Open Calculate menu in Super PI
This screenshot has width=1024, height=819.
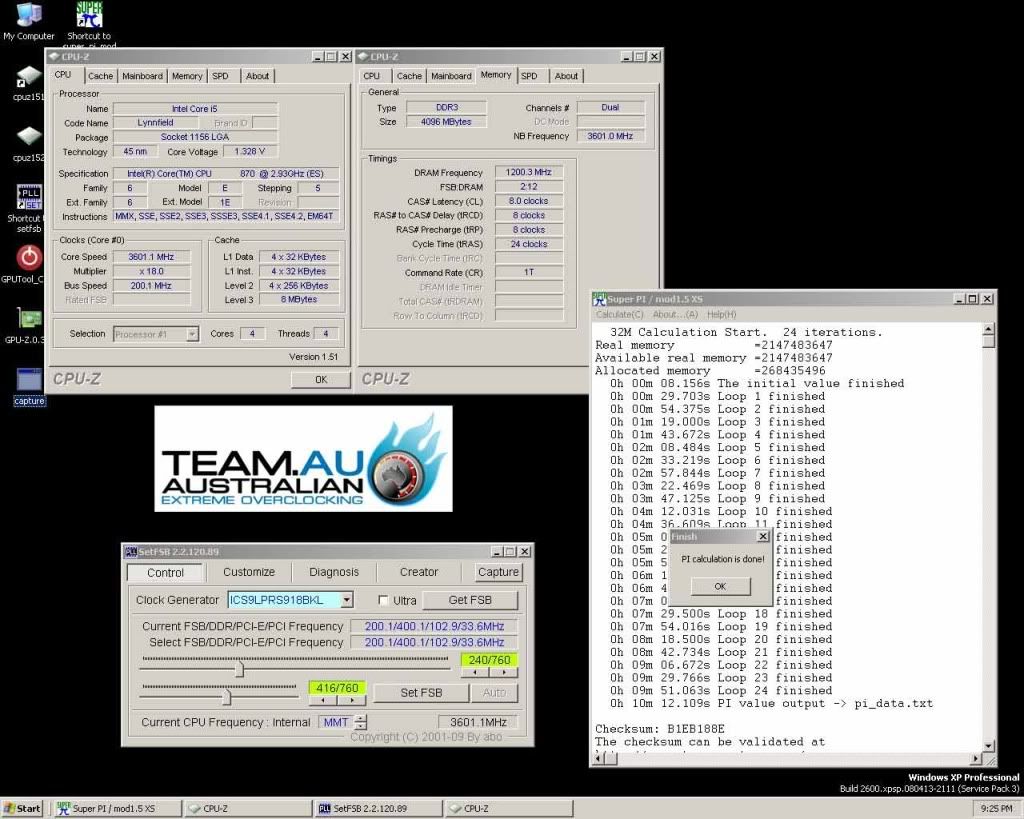tap(619, 314)
